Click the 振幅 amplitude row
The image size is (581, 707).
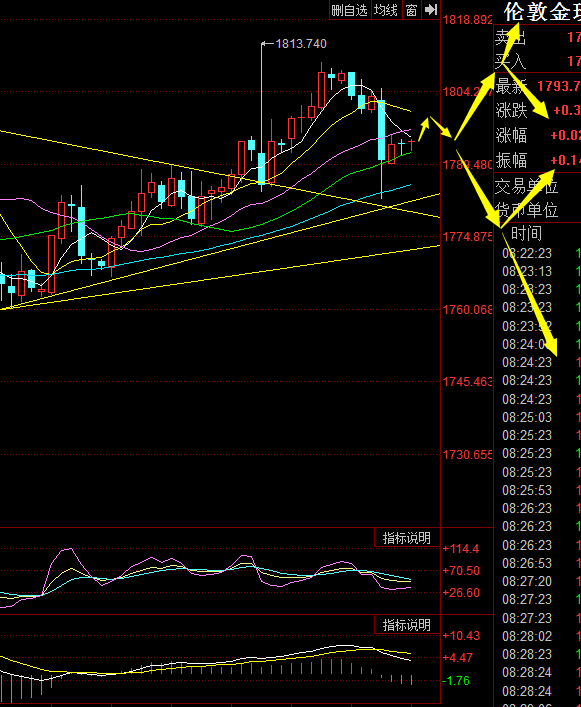pos(538,160)
